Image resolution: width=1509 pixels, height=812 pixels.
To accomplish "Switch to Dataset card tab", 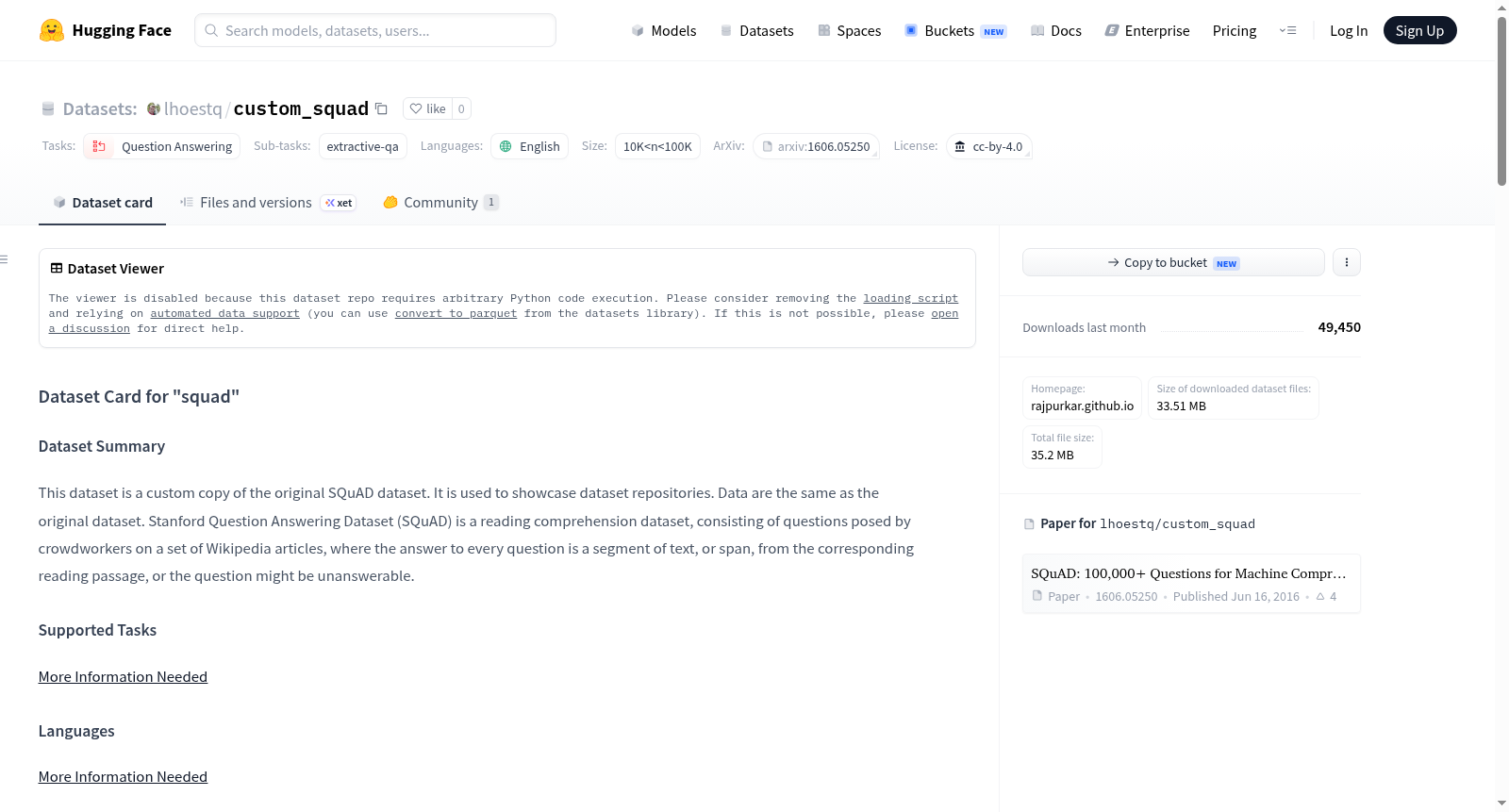I will coord(102,202).
